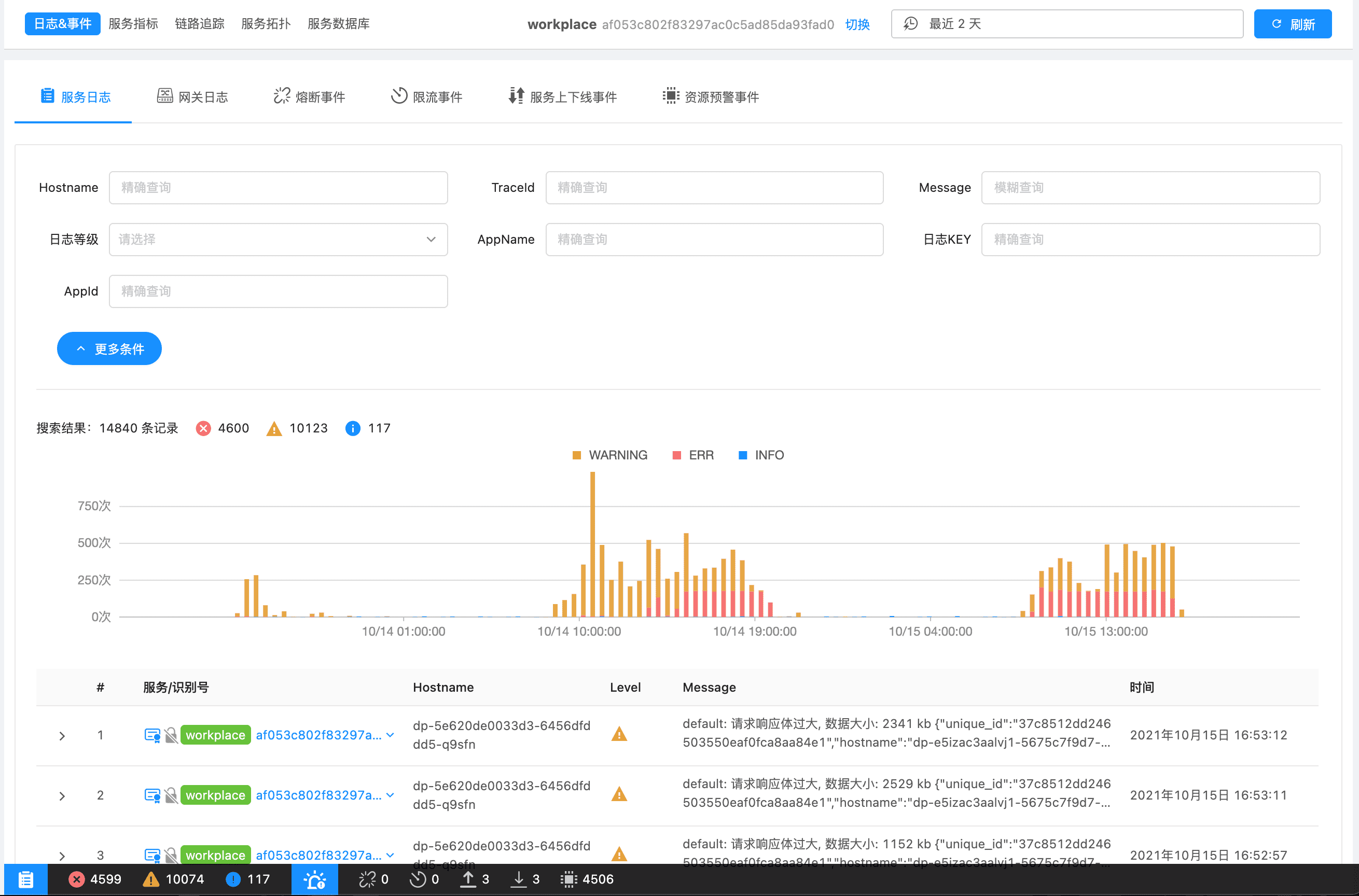Open the dropdown arrow after row 3's service ID

coord(391,855)
